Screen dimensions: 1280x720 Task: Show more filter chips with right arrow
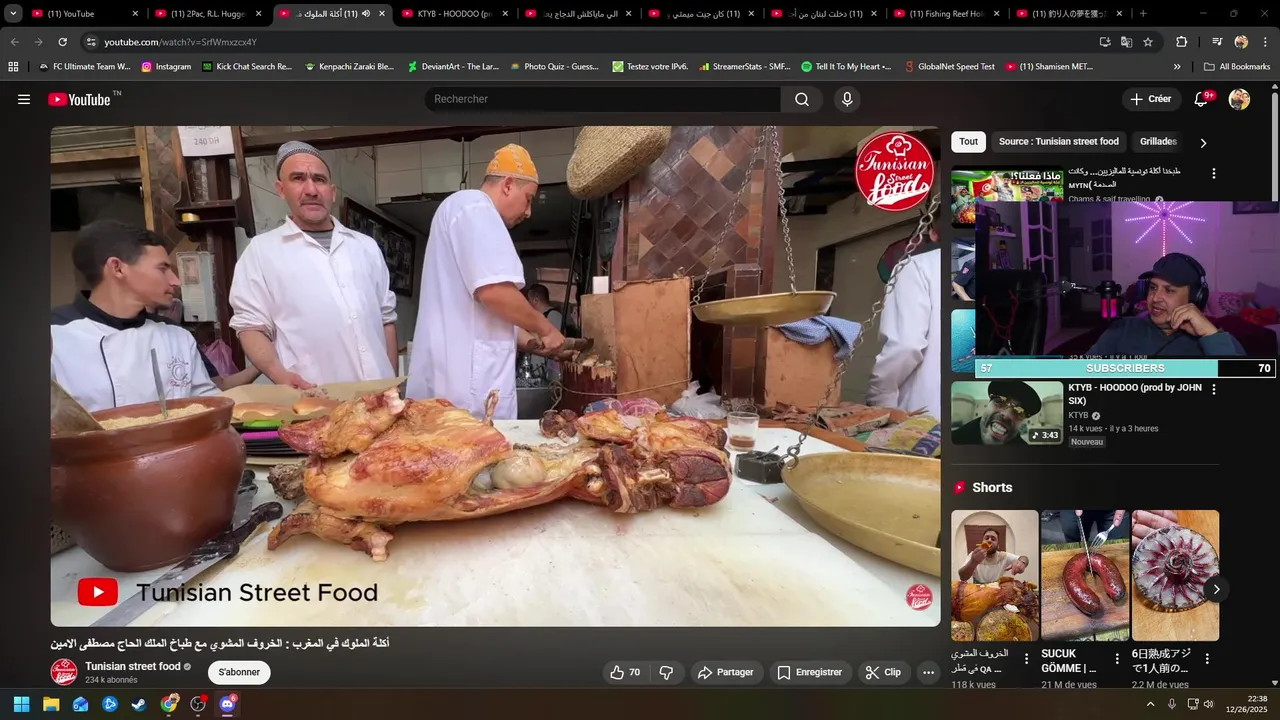(1203, 143)
